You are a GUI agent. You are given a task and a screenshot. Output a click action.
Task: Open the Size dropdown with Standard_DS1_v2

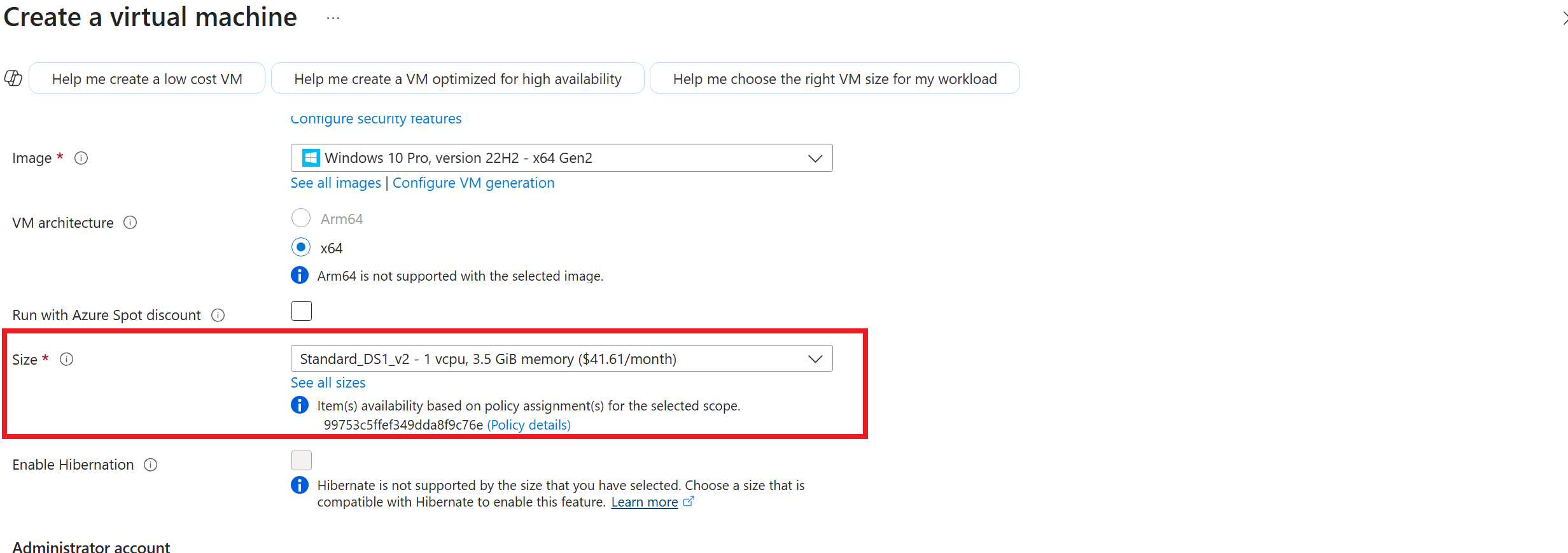561,358
